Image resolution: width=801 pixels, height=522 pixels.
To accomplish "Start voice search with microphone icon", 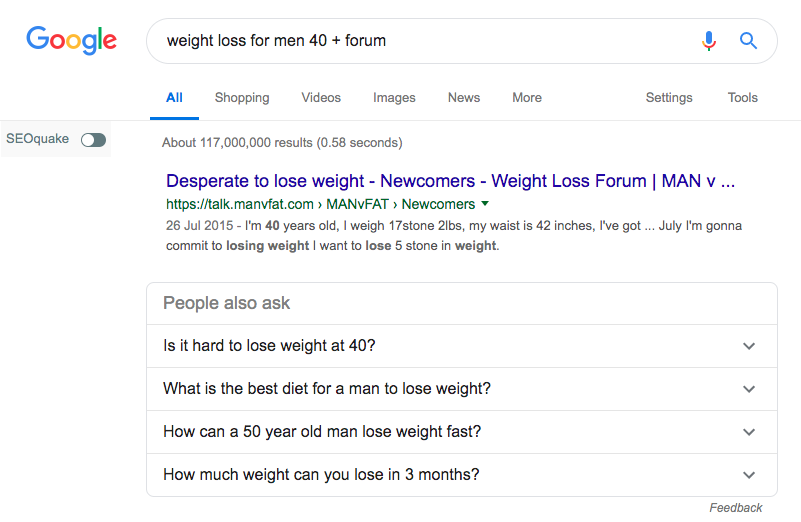I will tap(709, 41).
